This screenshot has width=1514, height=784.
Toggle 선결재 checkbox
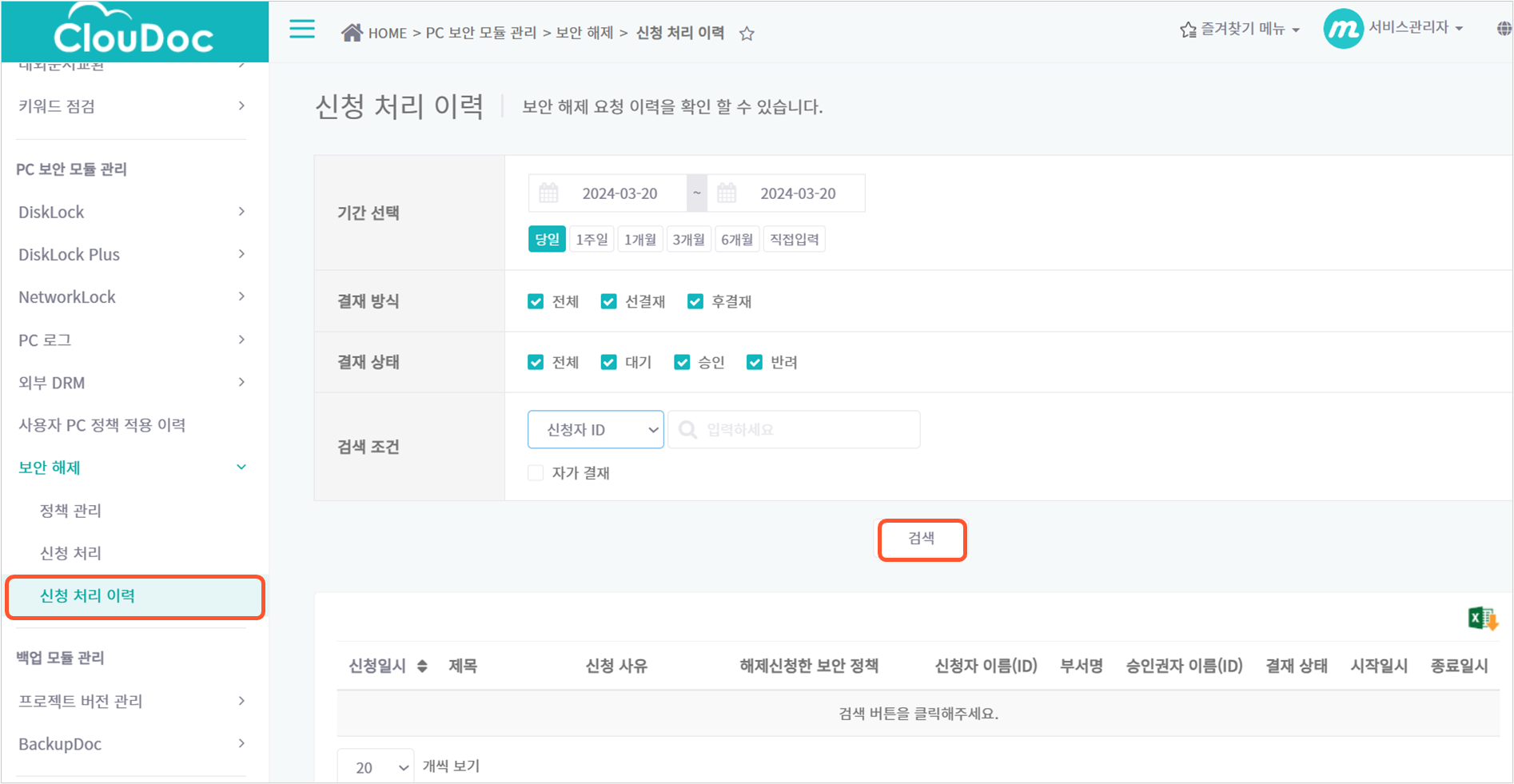pos(608,301)
